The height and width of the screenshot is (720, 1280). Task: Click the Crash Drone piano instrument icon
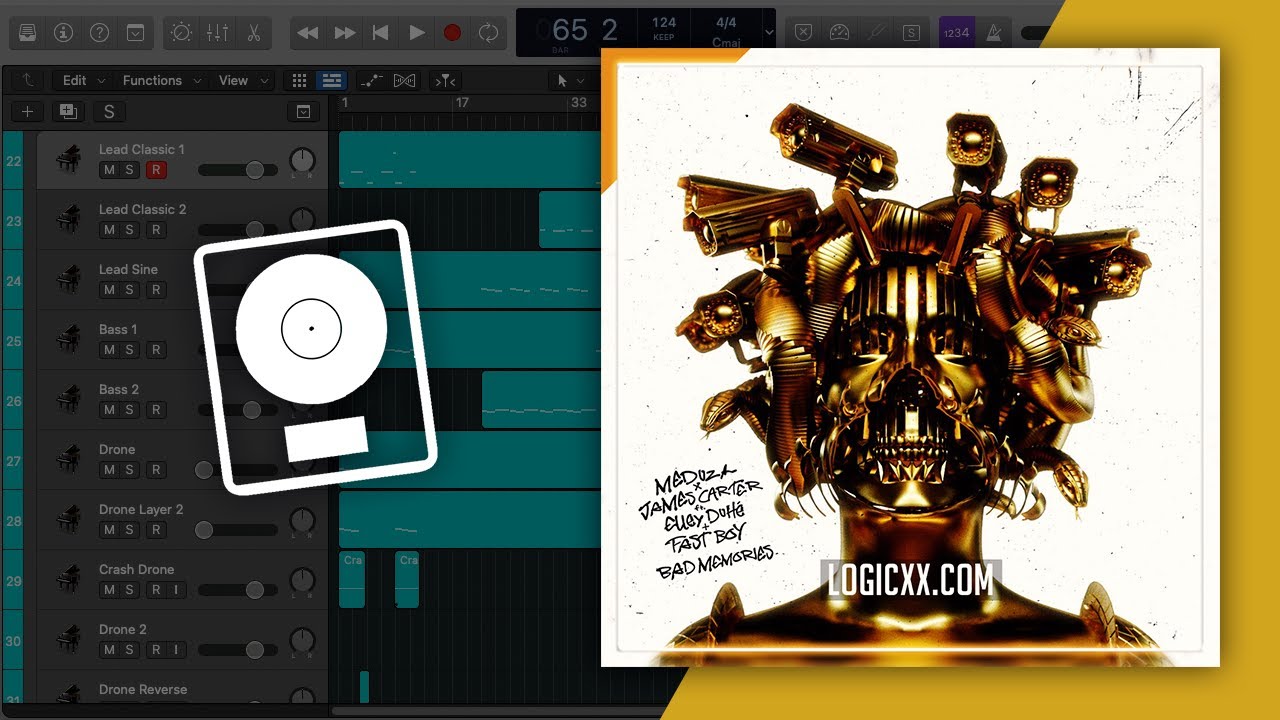tap(69, 580)
